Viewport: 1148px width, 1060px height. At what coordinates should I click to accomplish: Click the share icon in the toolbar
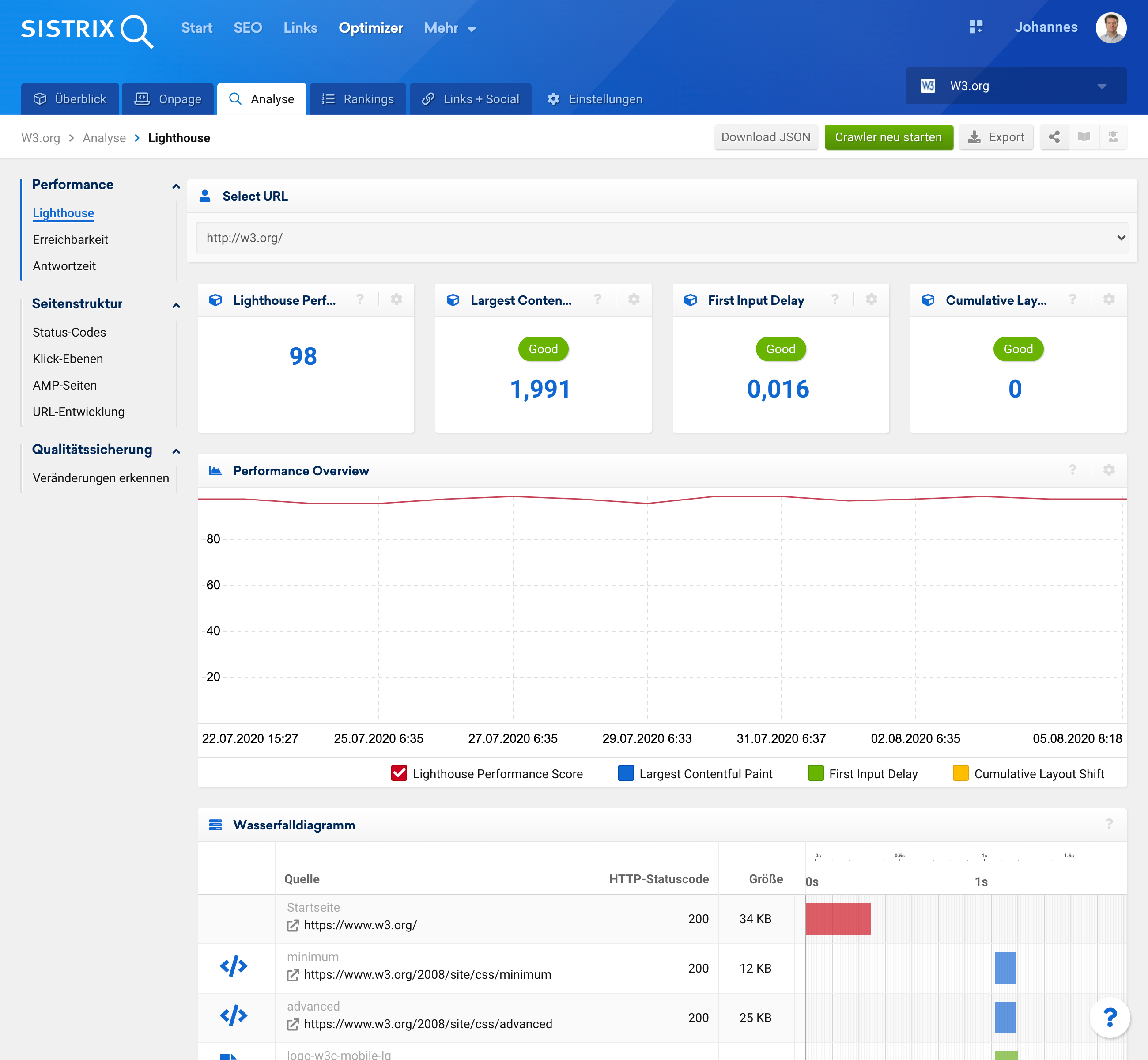[1054, 137]
